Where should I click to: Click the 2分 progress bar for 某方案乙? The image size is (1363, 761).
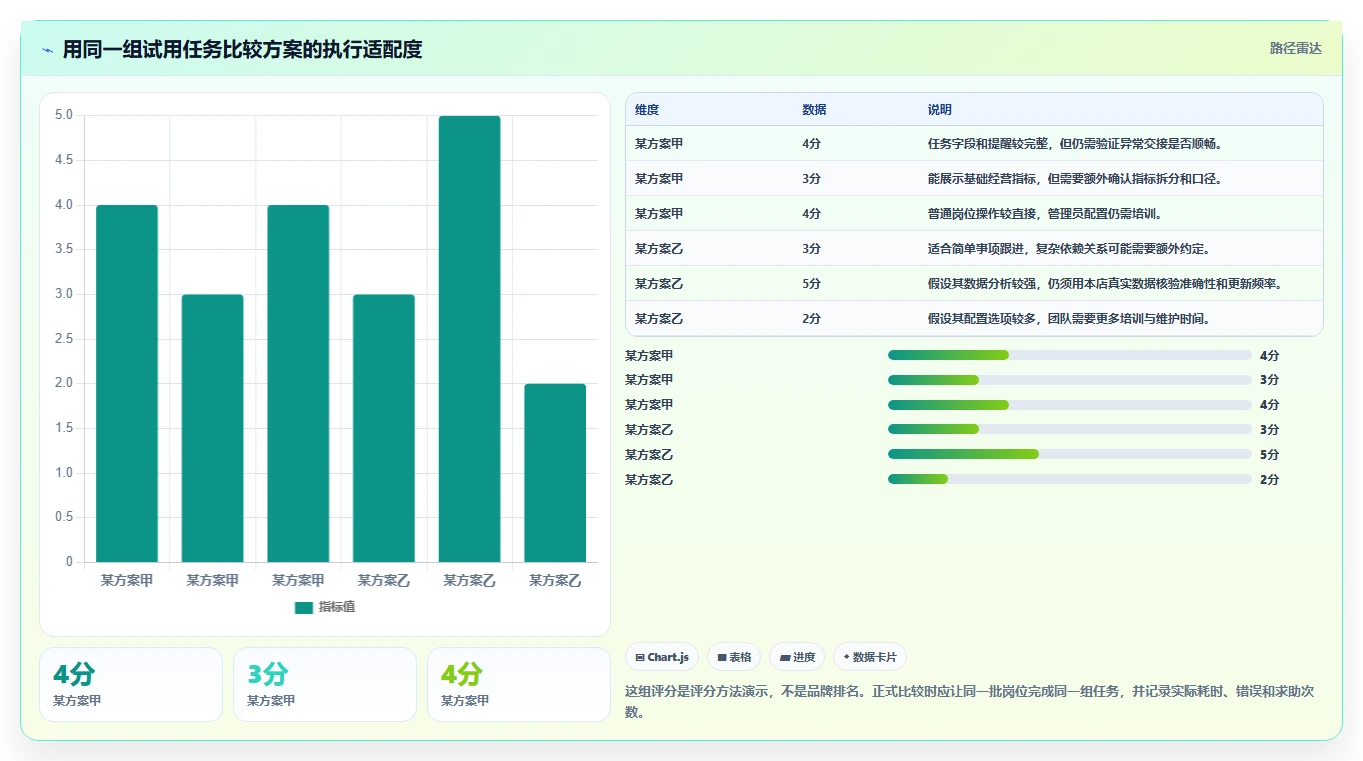point(1070,479)
